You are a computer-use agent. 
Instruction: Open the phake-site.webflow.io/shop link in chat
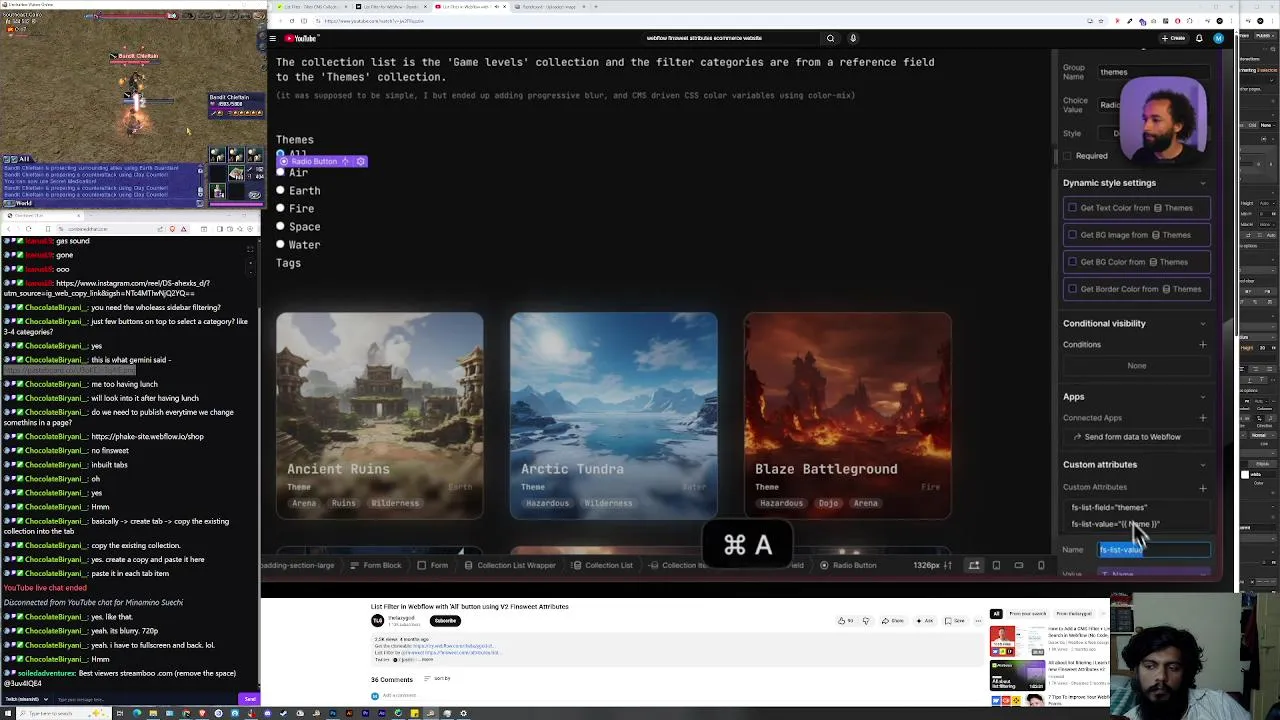[147, 437]
